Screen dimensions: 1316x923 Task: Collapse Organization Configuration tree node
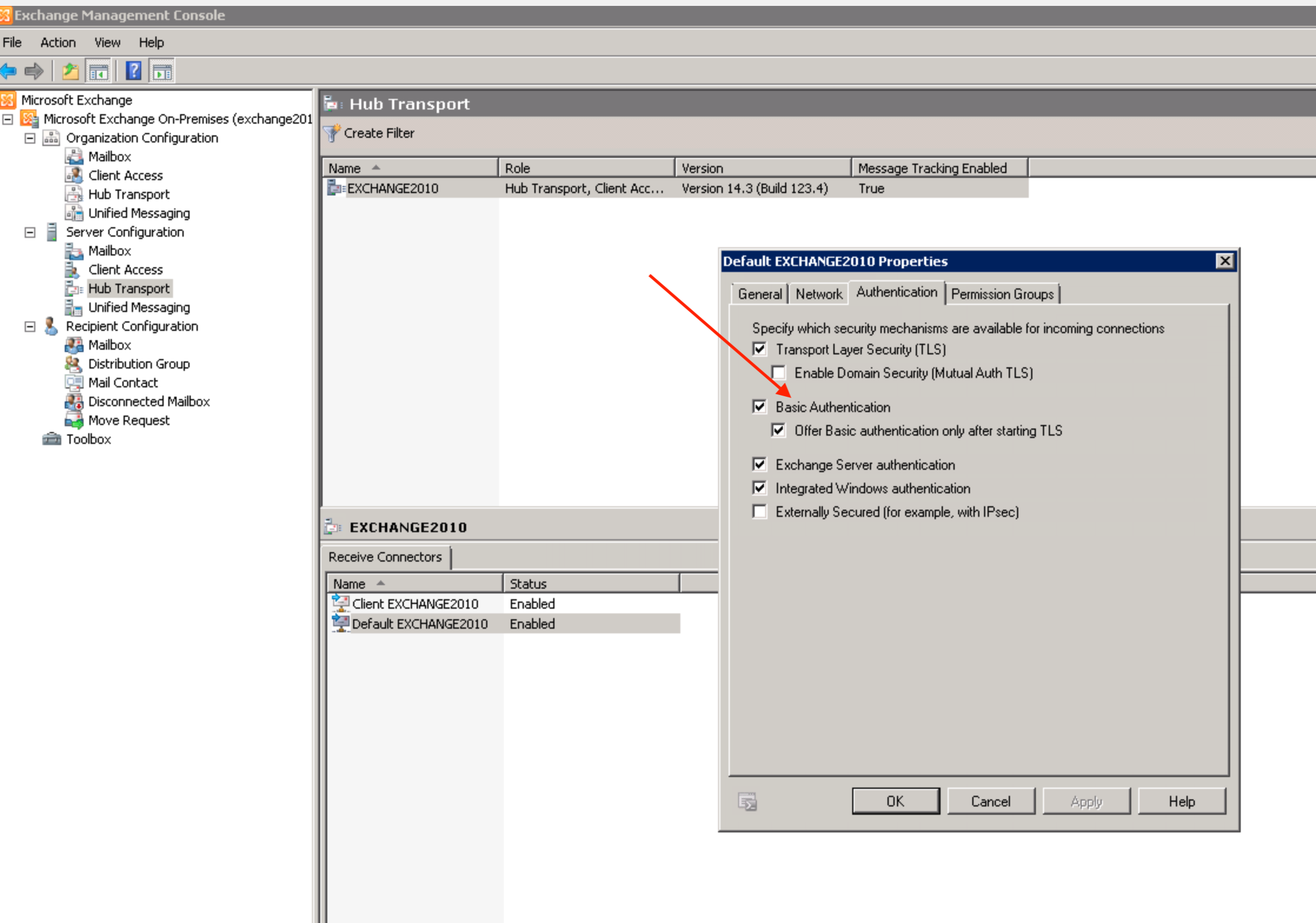tap(30, 138)
